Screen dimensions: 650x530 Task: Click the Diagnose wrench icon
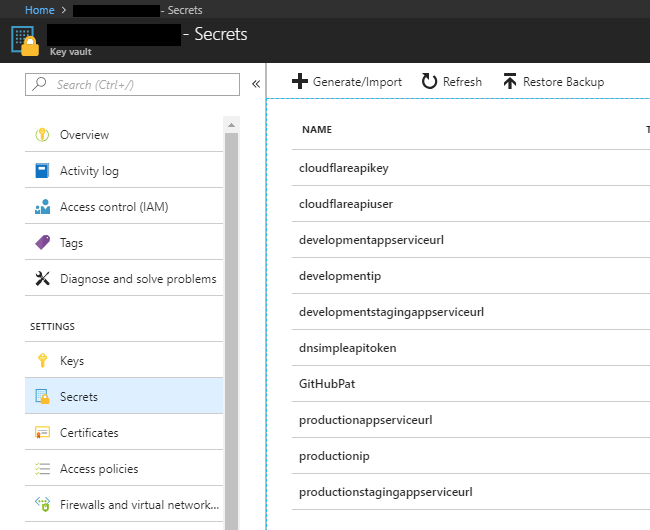(42, 278)
